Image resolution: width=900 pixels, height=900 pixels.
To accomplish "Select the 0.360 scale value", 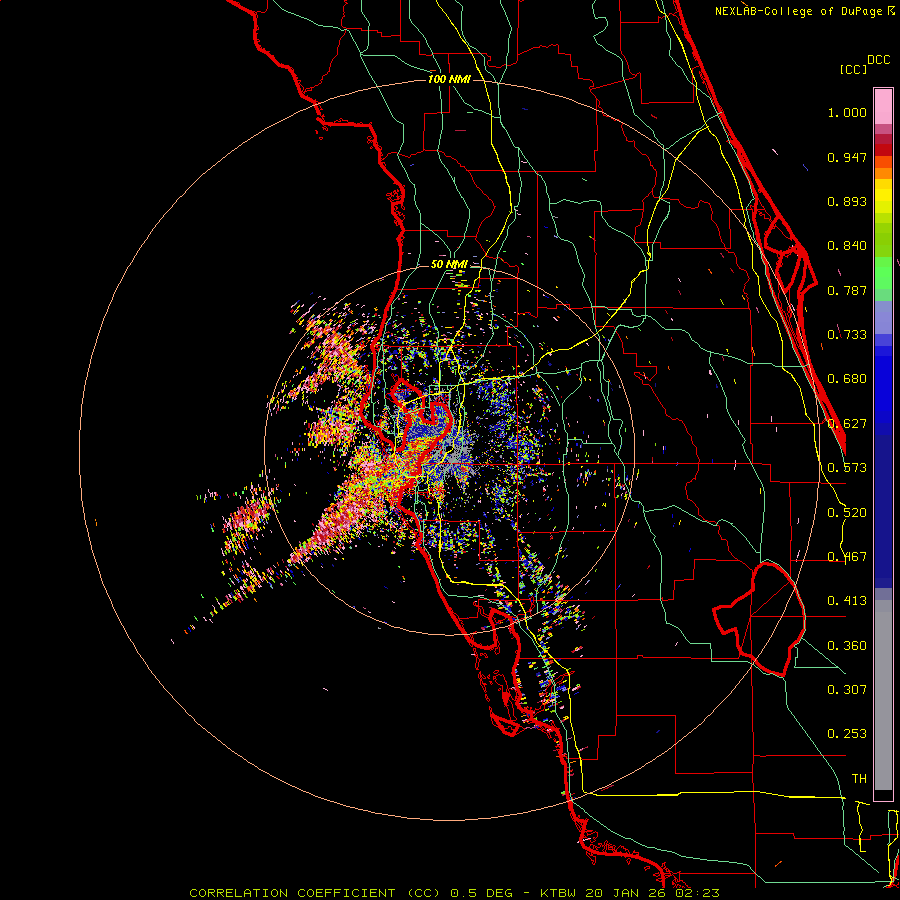I will pos(847,646).
